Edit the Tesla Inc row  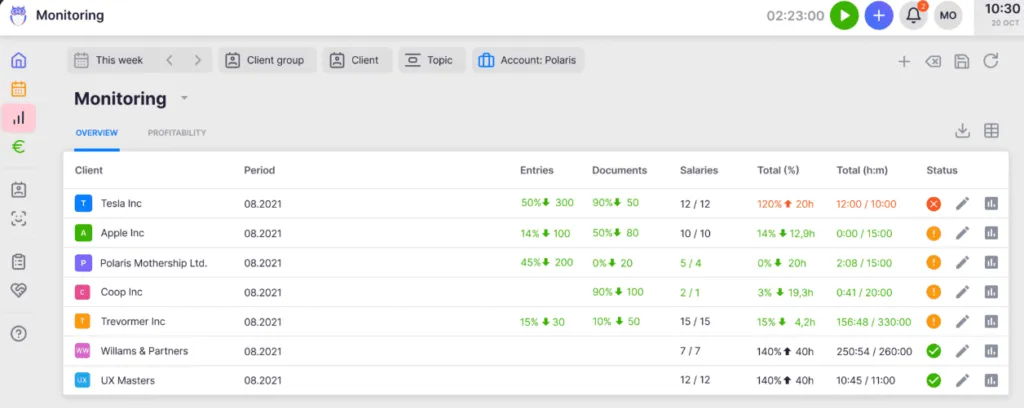coord(962,204)
